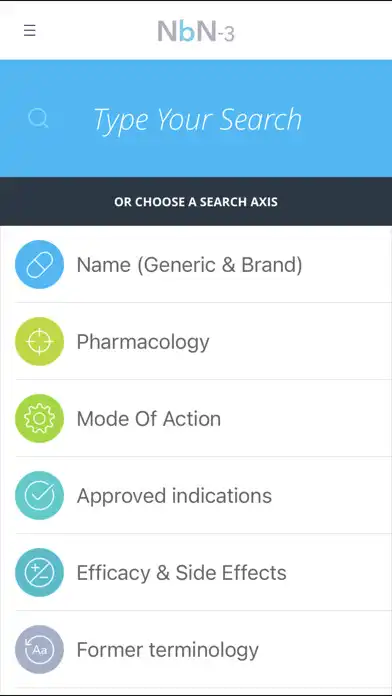The width and height of the screenshot is (392, 696).
Task: Tap the Approved indications row's empty space
Action: 331,495
